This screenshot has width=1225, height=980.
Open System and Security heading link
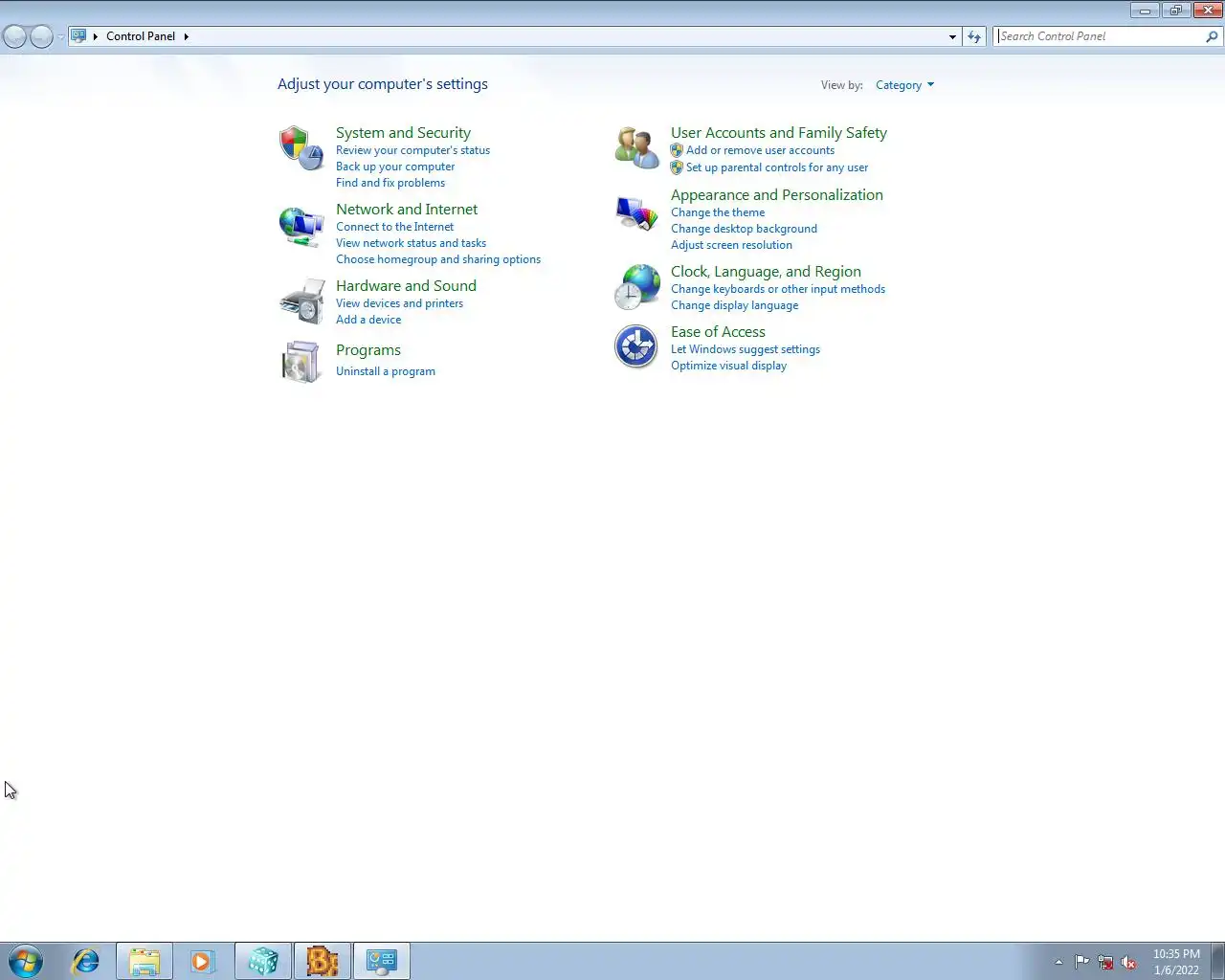tap(403, 133)
